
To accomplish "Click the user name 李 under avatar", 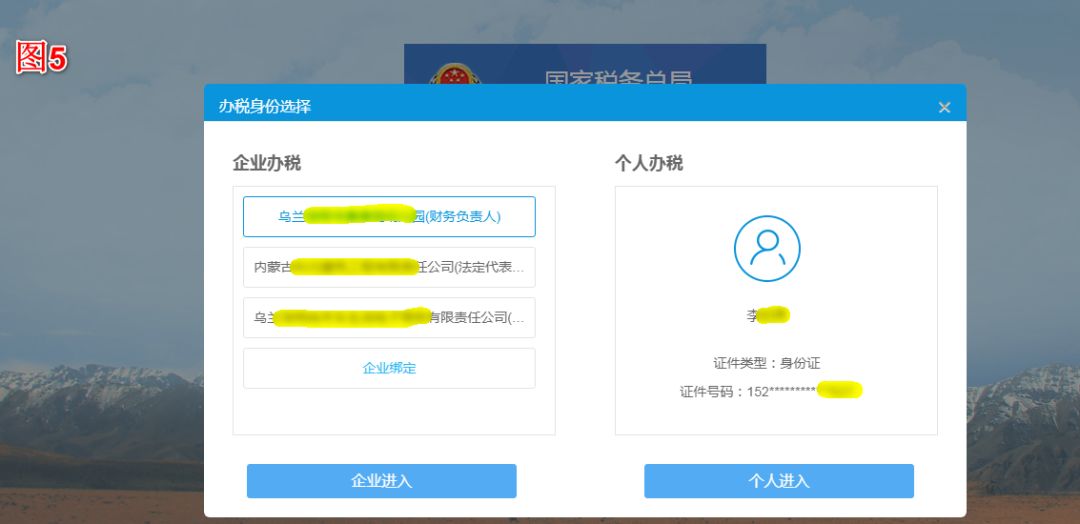I will pyautogui.click(x=767, y=315).
